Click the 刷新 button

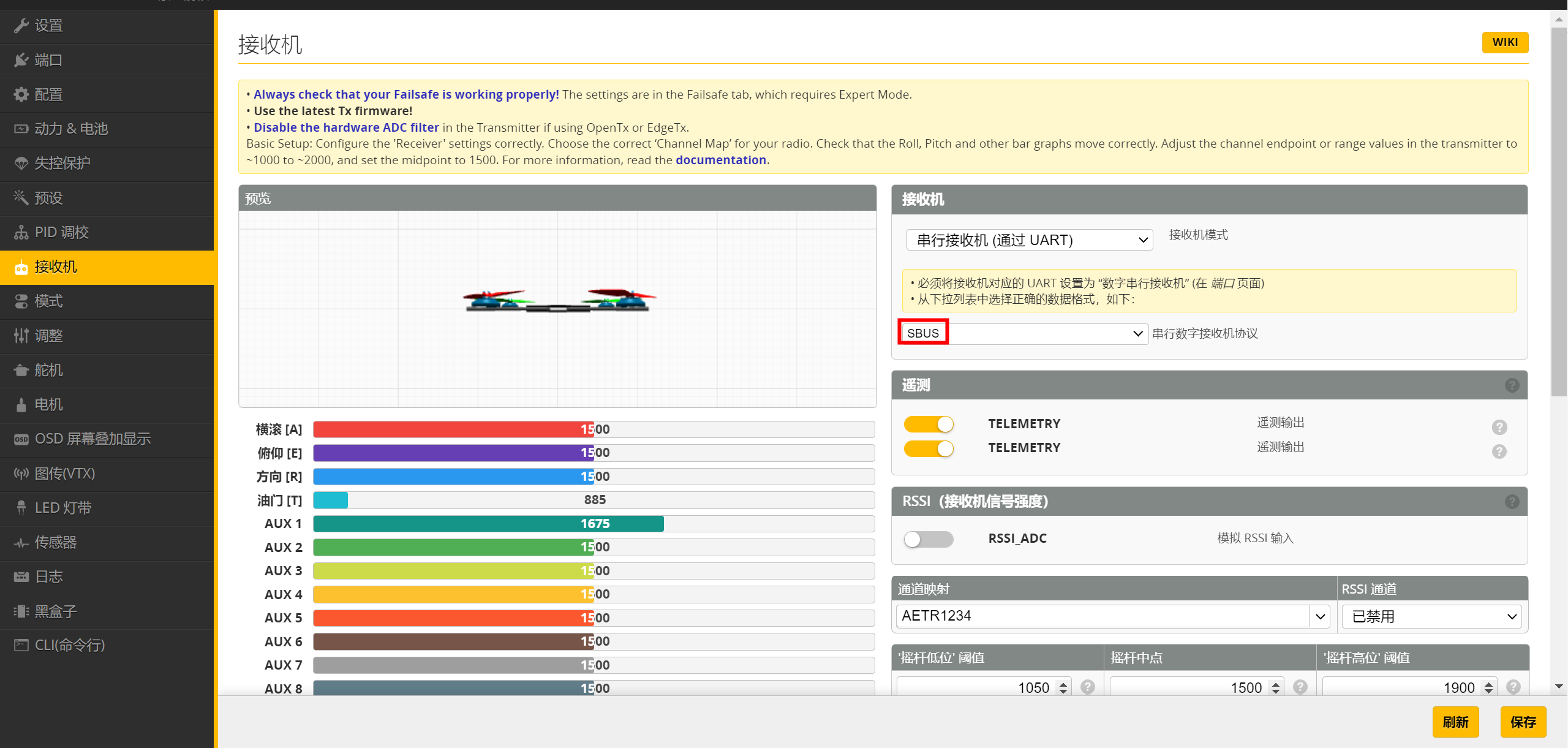point(1455,722)
